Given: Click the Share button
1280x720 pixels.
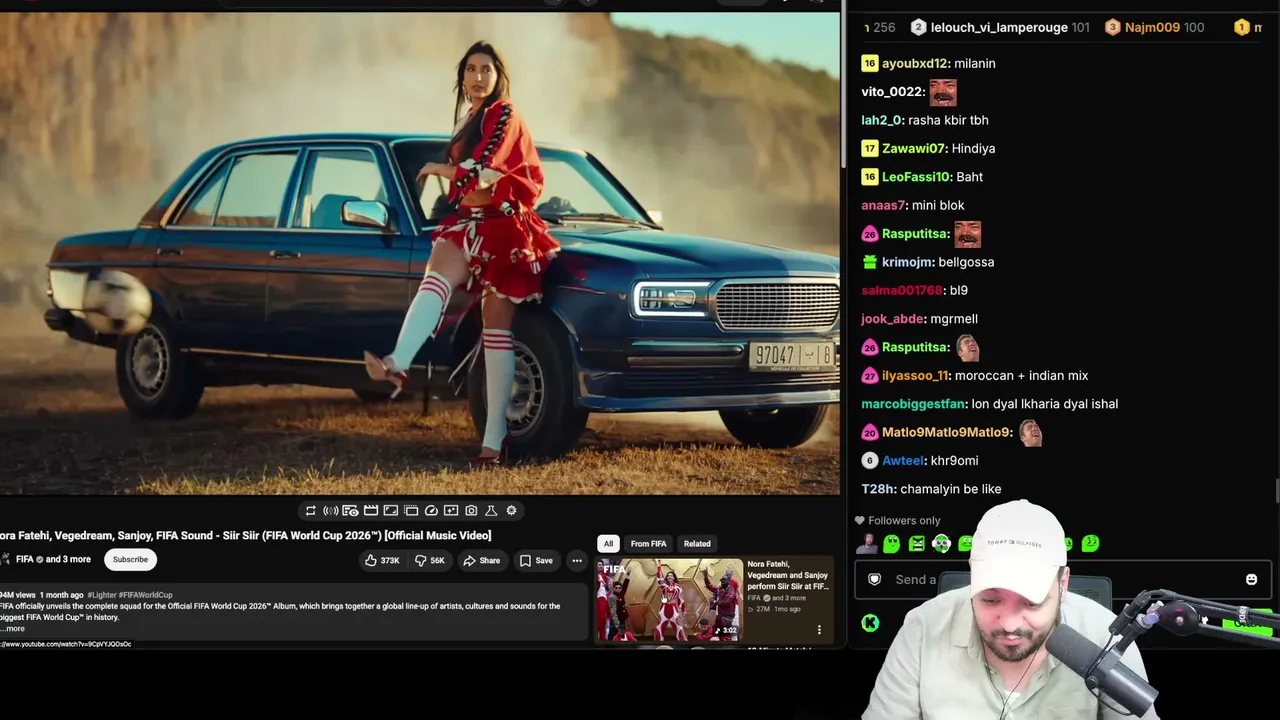Looking at the screenshot, I should [481, 560].
